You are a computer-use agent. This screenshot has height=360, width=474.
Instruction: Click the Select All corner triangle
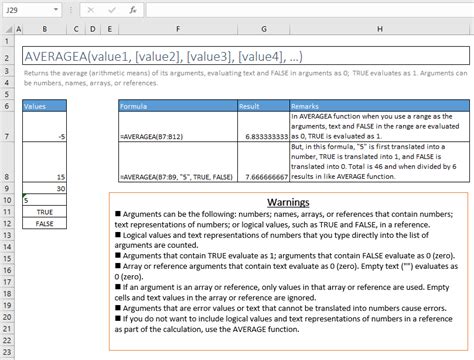(x=9, y=29)
